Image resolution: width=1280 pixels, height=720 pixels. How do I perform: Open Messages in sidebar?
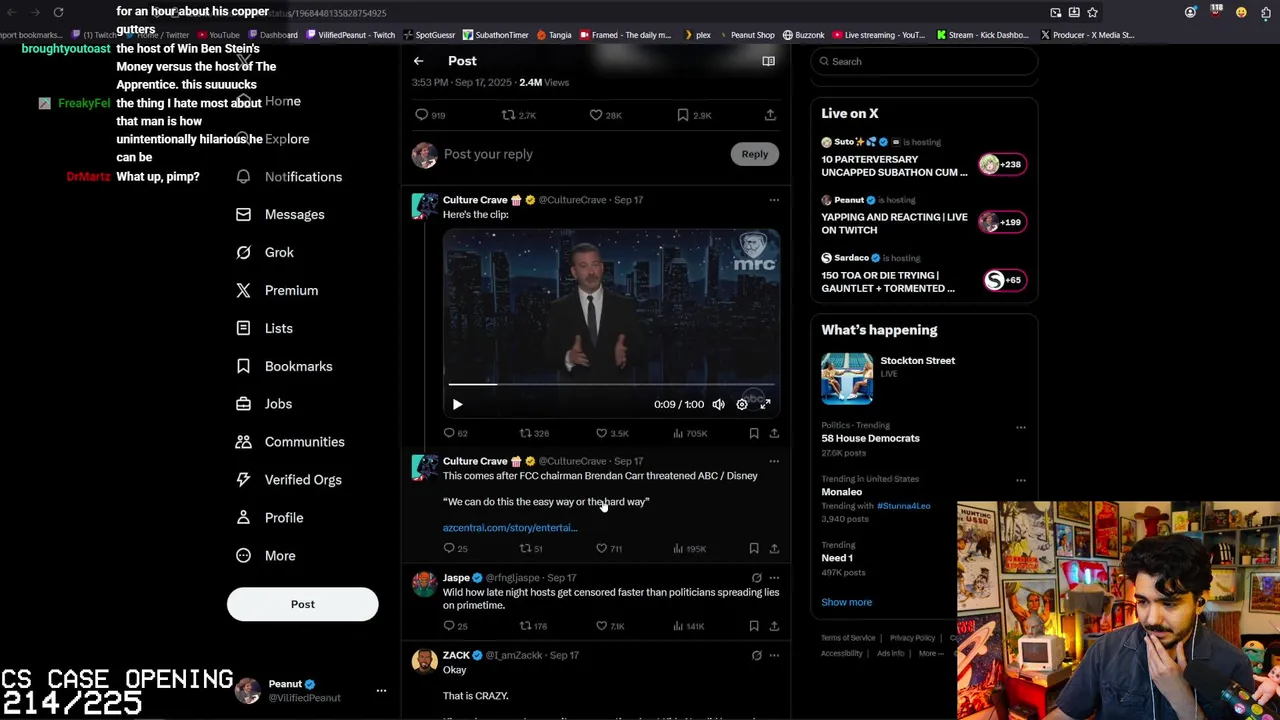point(280,215)
